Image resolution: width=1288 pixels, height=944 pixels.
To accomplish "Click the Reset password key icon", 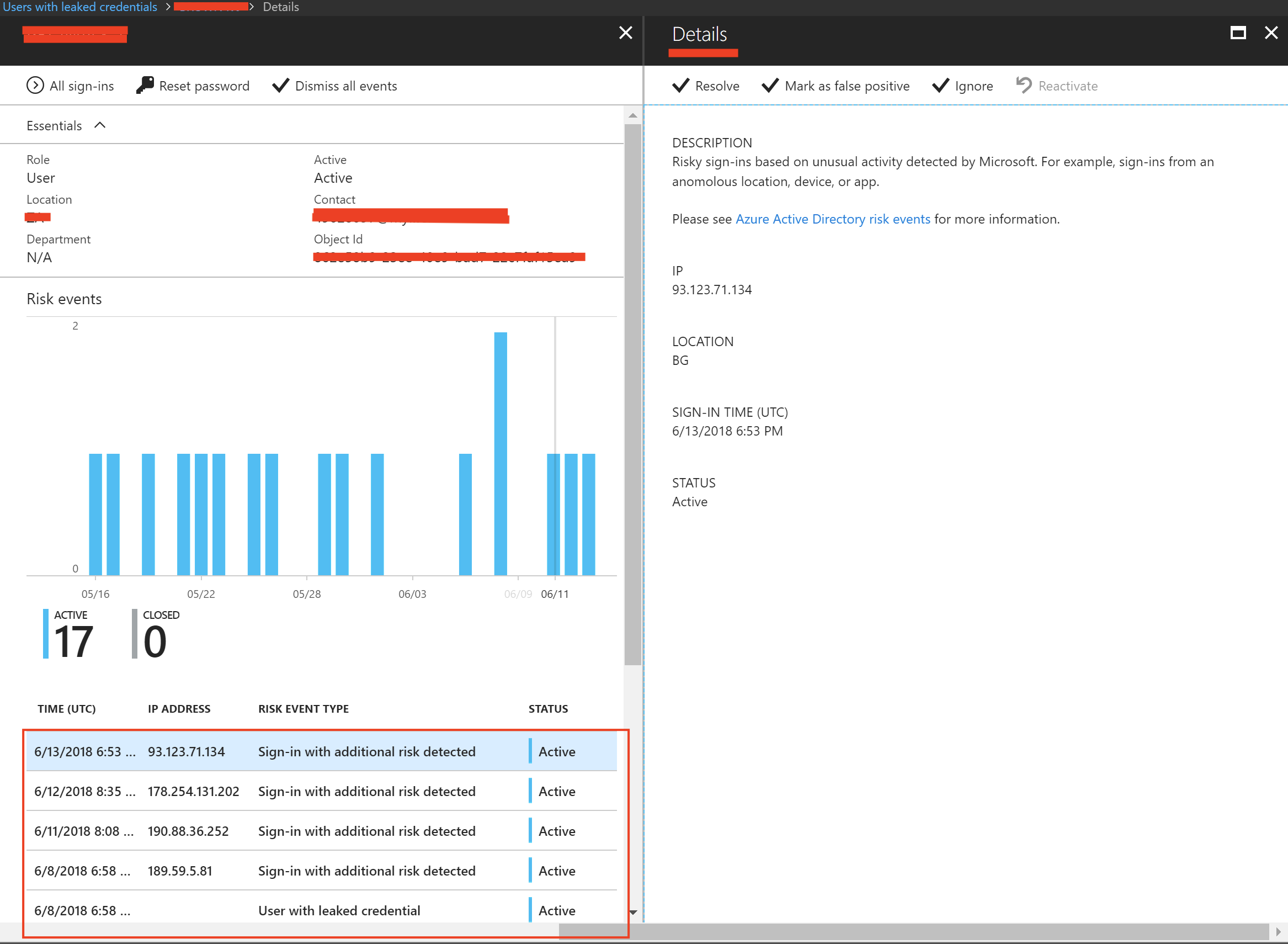I will (145, 85).
